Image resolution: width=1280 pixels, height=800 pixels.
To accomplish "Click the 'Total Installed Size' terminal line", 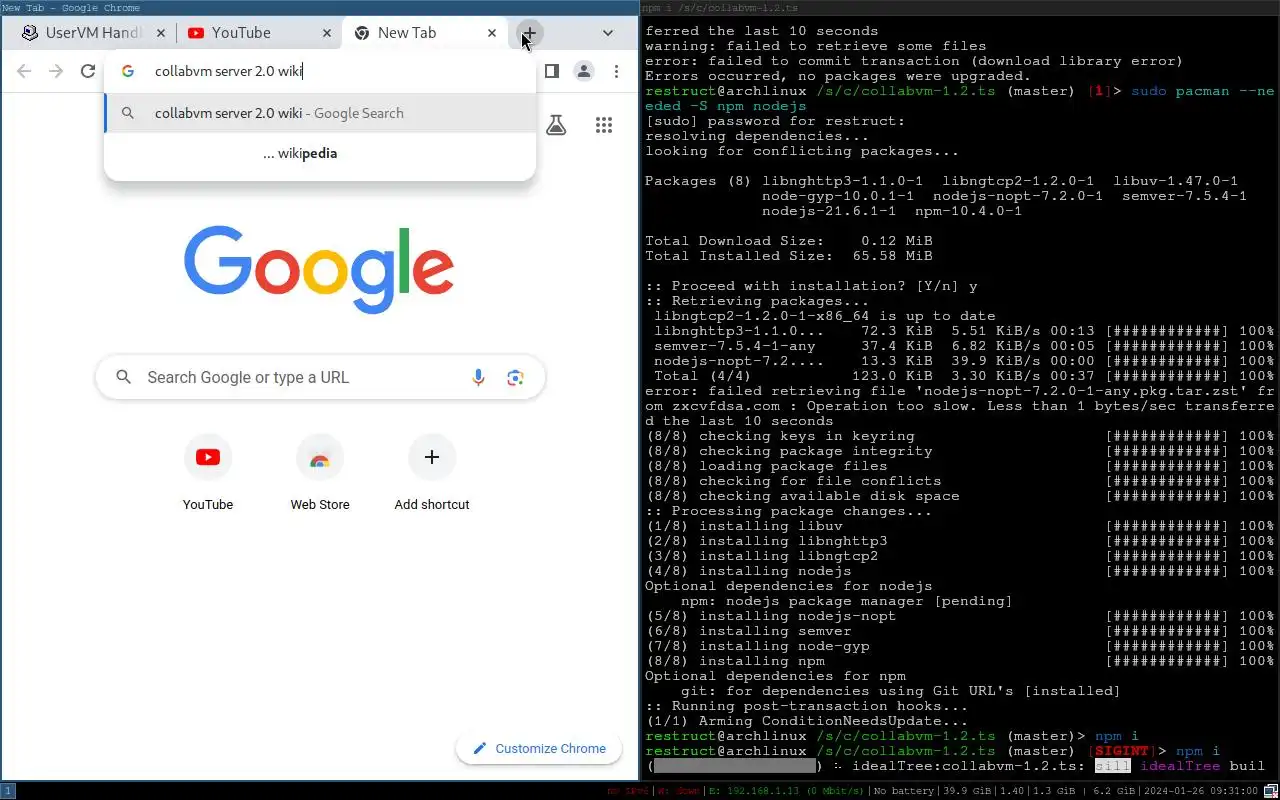I will [789, 256].
